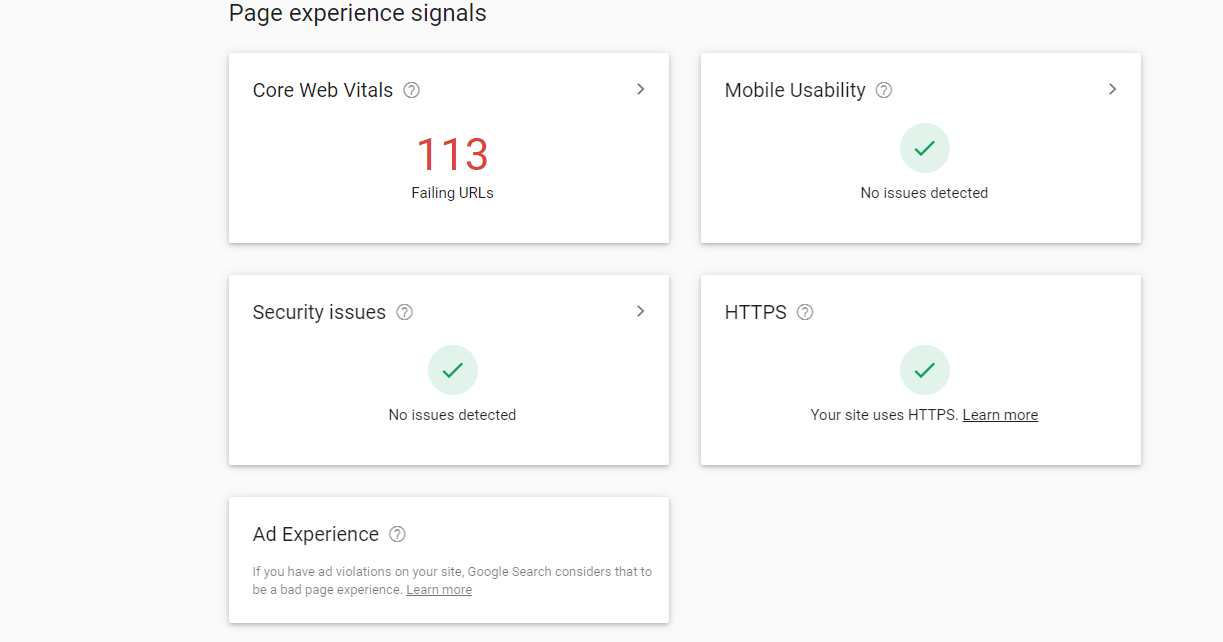Click the green checkmark in the HTTPS card
Screen dimensions: 1223x642
point(925,370)
